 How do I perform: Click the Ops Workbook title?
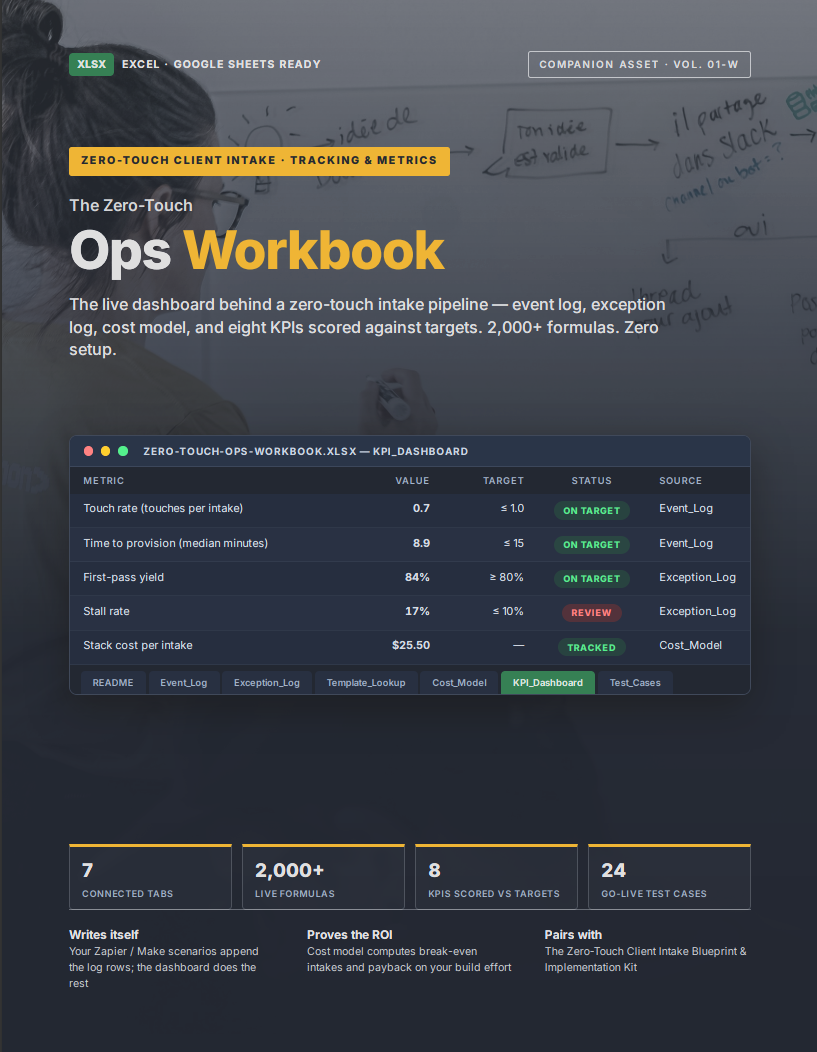click(257, 251)
